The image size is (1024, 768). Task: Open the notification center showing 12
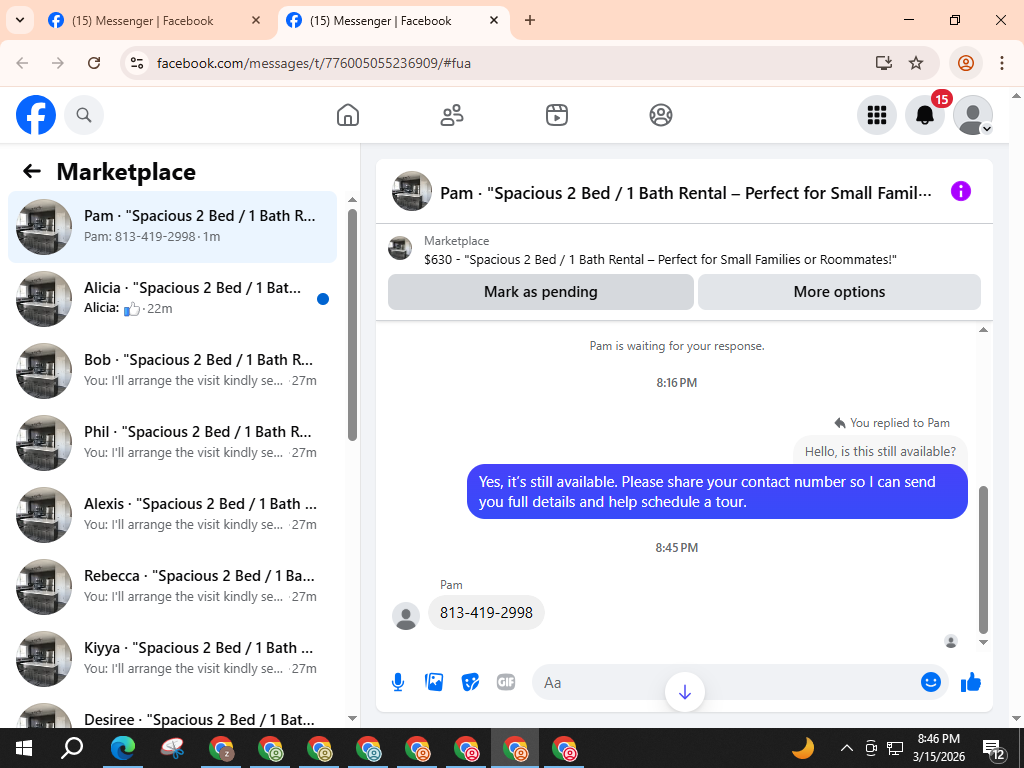click(994, 748)
